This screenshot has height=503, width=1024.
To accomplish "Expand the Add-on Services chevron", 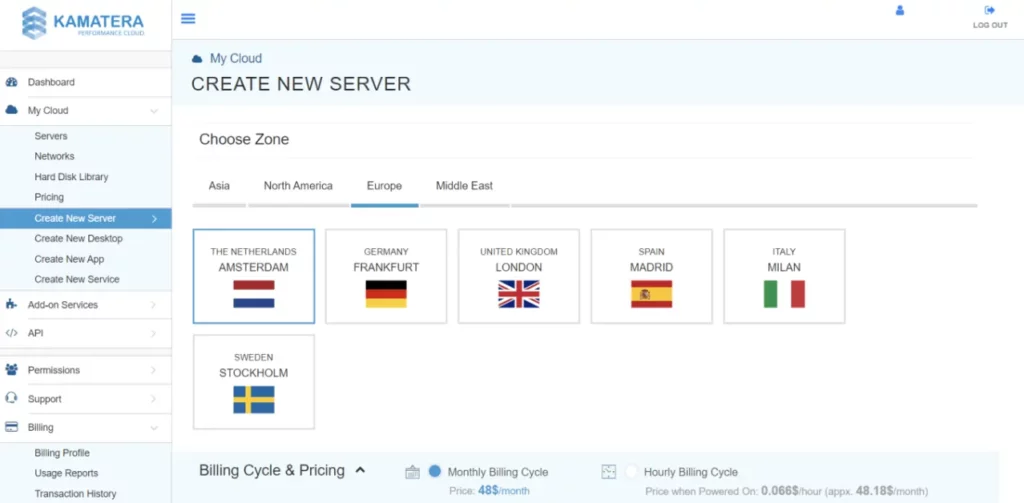I will click(x=153, y=304).
